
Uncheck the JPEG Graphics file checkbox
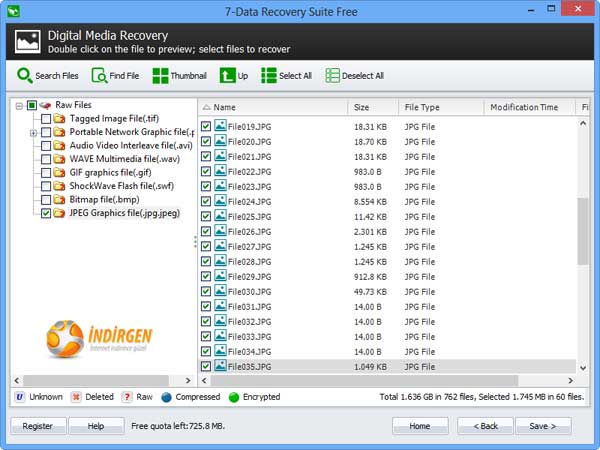pyautogui.click(x=46, y=213)
